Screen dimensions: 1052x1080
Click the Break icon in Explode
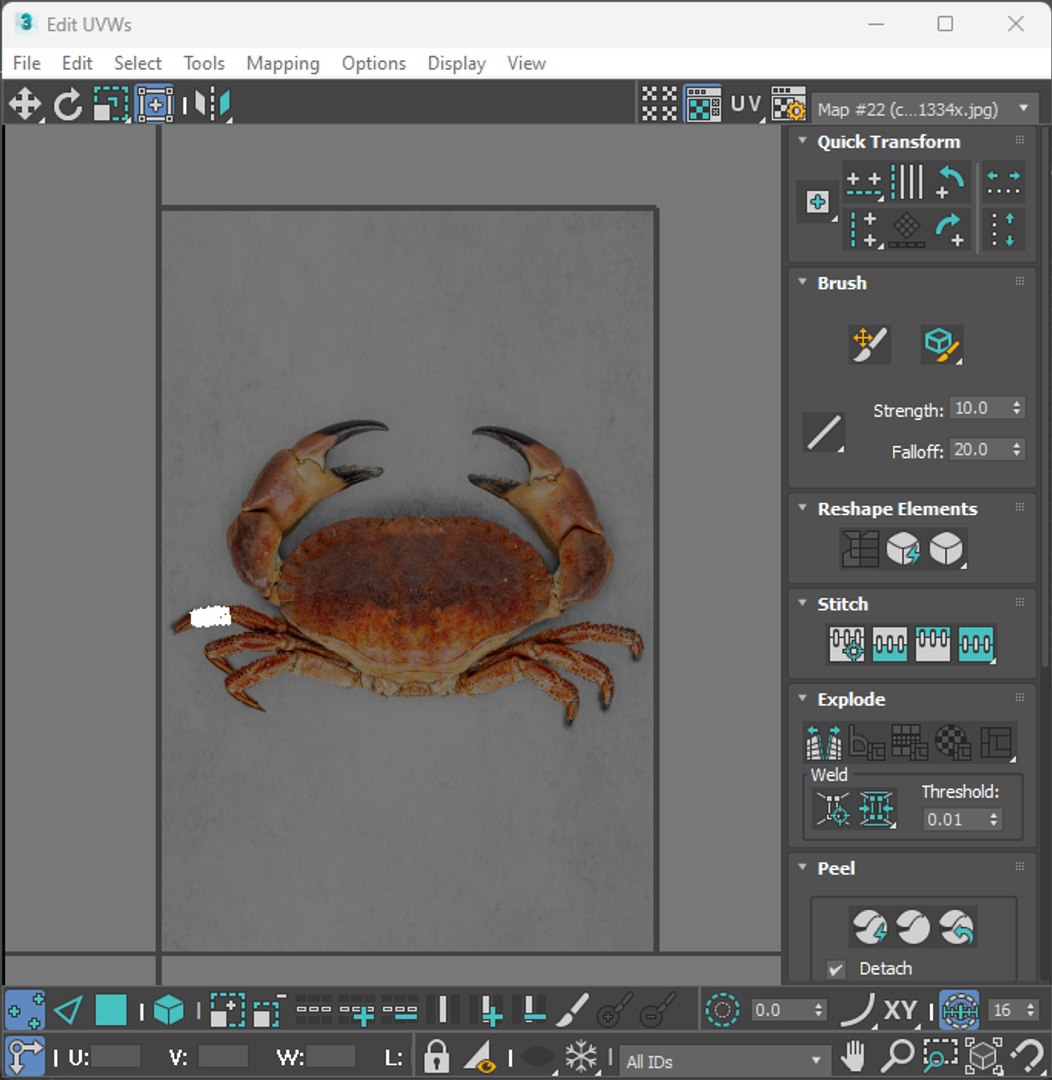[x=823, y=742]
